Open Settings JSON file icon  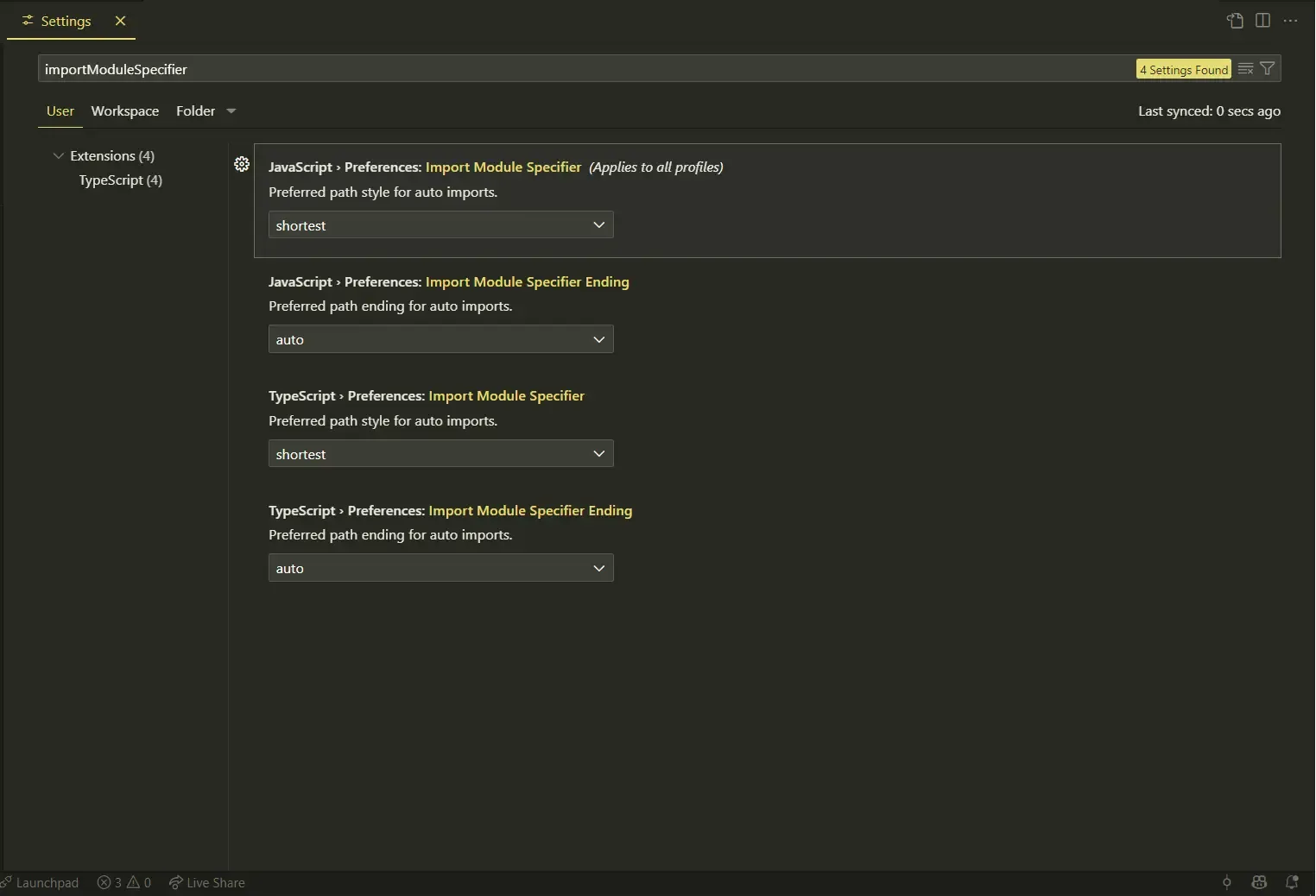point(1236,21)
